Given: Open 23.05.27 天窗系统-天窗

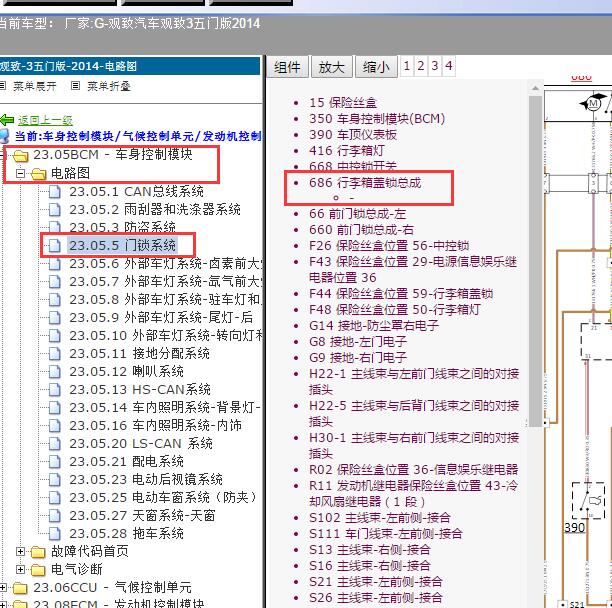Looking at the screenshot, I should [142, 516].
